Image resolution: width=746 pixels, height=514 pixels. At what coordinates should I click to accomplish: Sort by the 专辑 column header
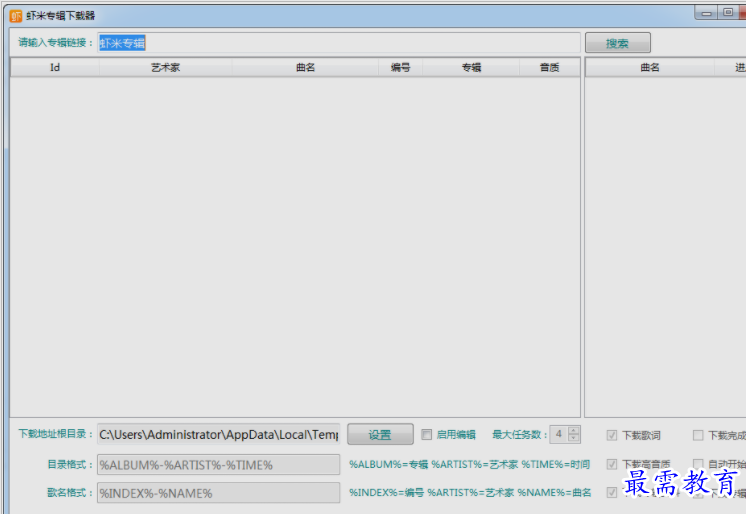[x=471, y=68]
